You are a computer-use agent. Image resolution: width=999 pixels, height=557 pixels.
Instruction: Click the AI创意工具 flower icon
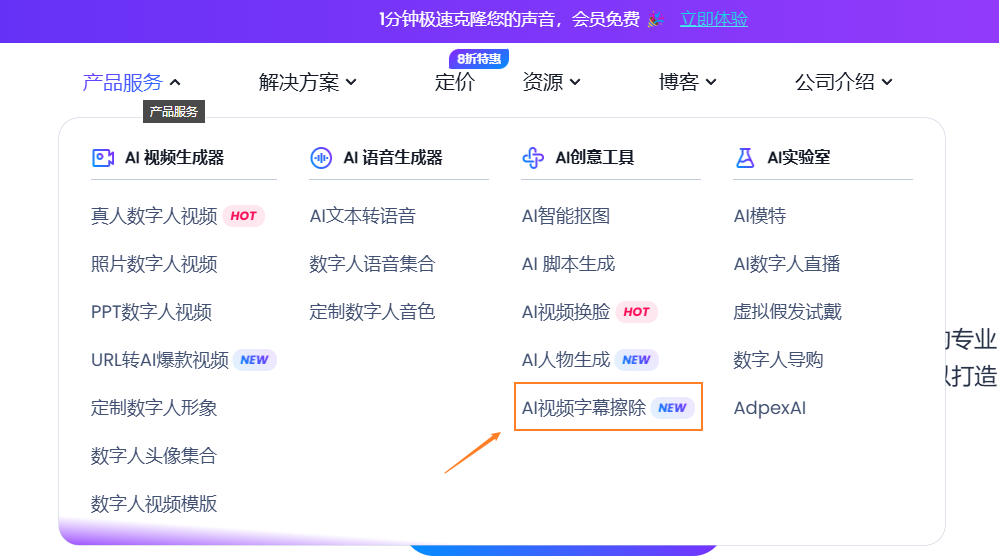click(534, 157)
